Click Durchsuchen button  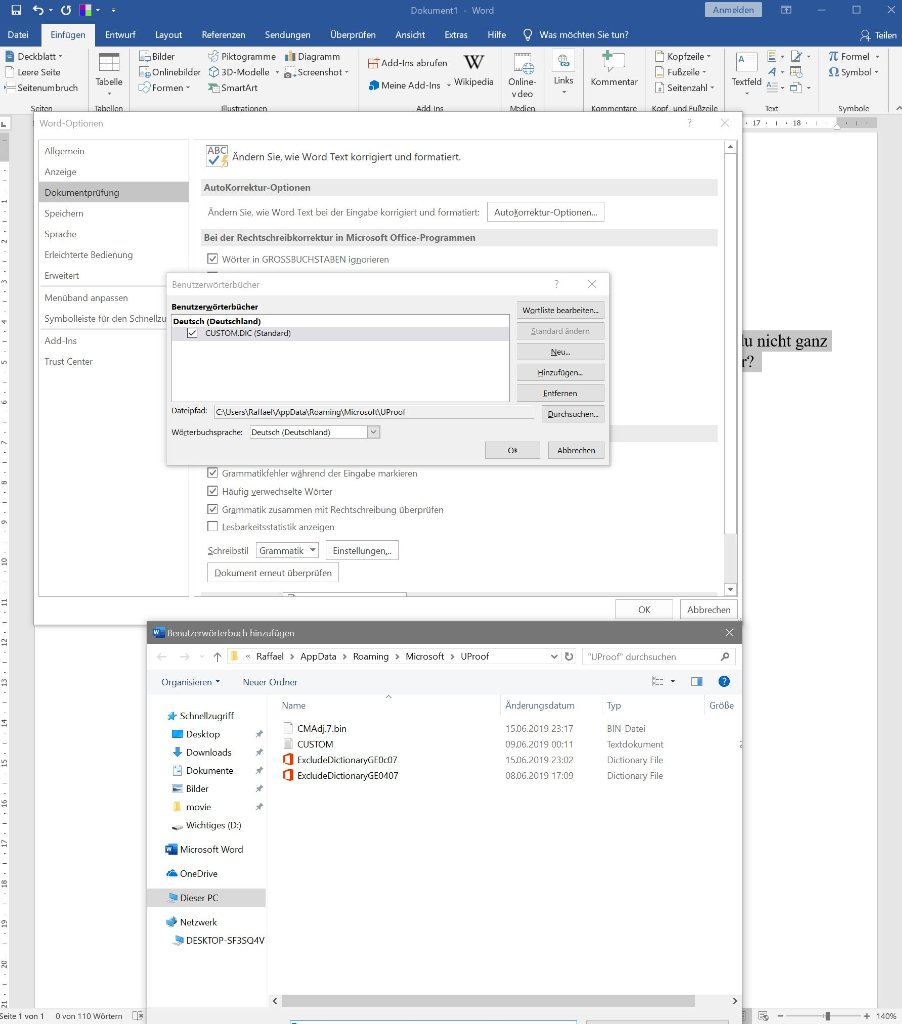(573, 414)
